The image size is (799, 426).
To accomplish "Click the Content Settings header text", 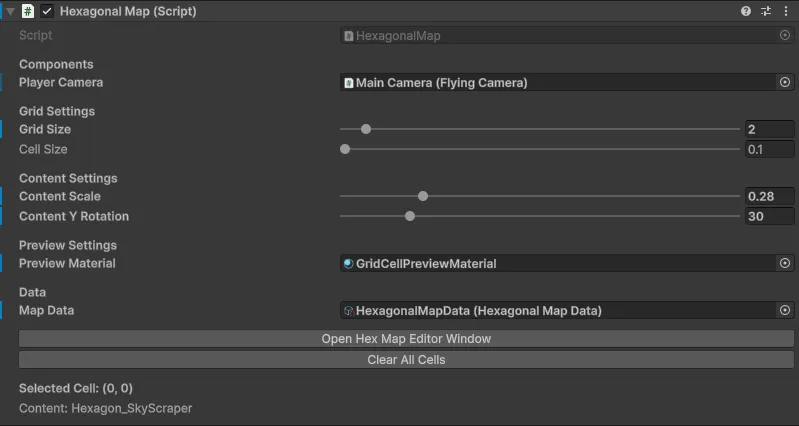I will pos(68,178).
